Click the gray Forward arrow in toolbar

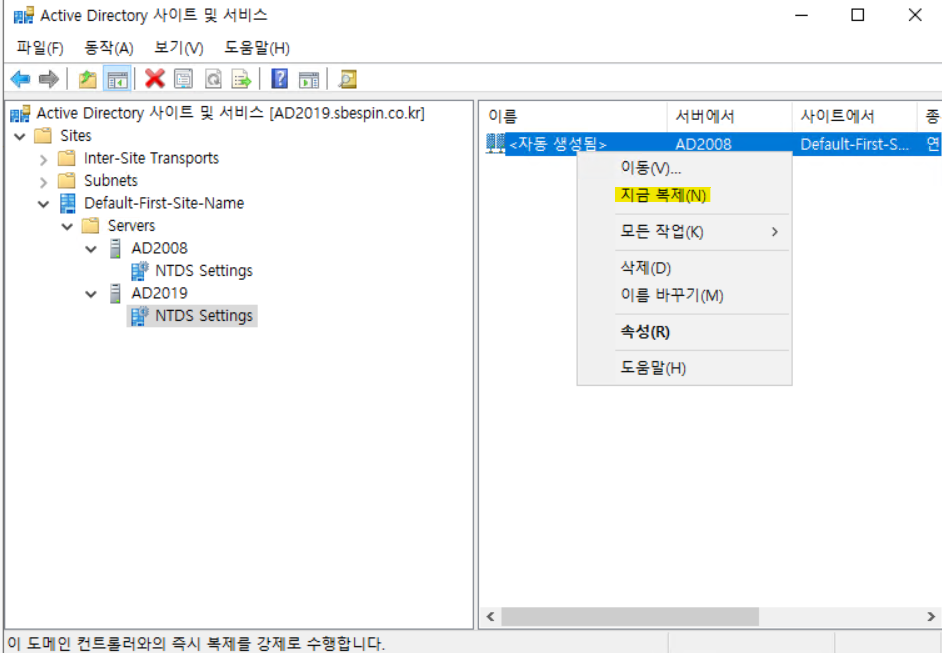coord(49,79)
